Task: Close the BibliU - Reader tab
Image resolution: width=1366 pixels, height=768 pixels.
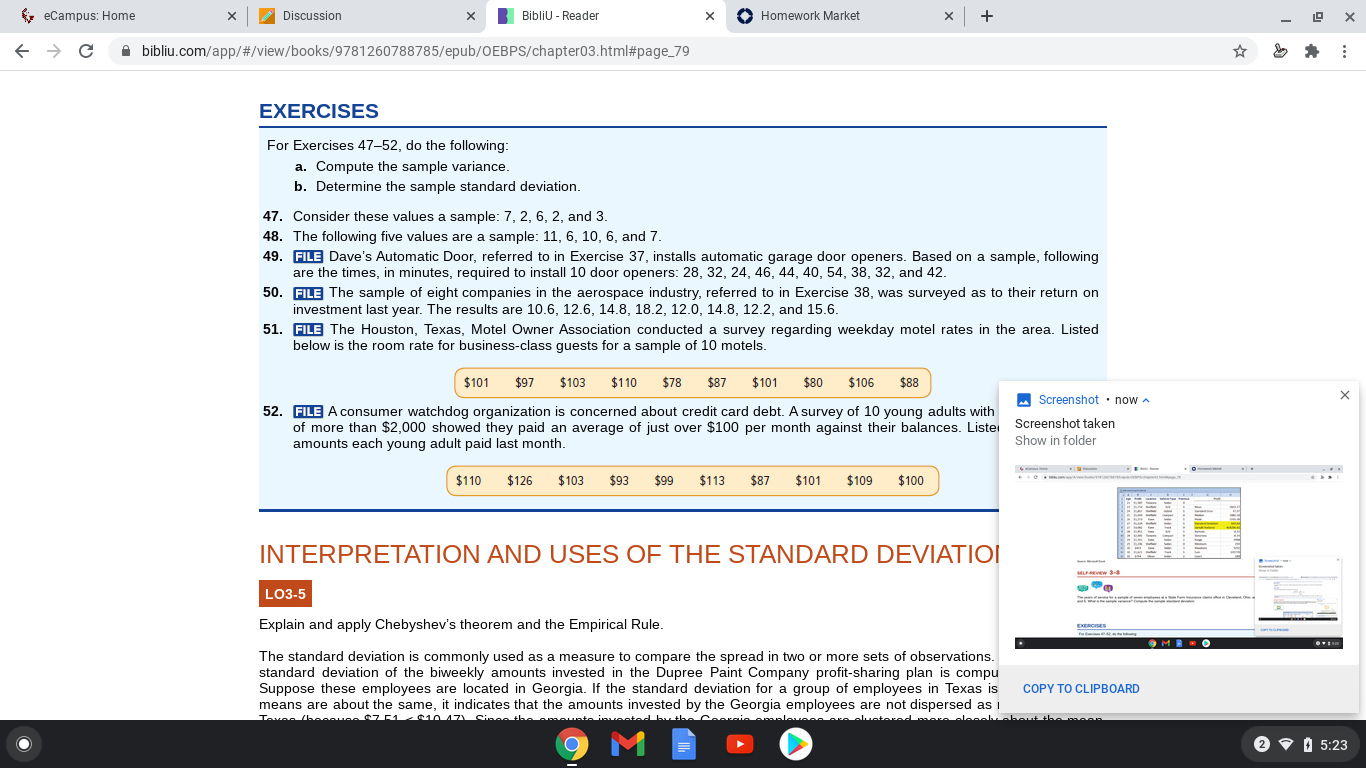Action: tap(709, 16)
